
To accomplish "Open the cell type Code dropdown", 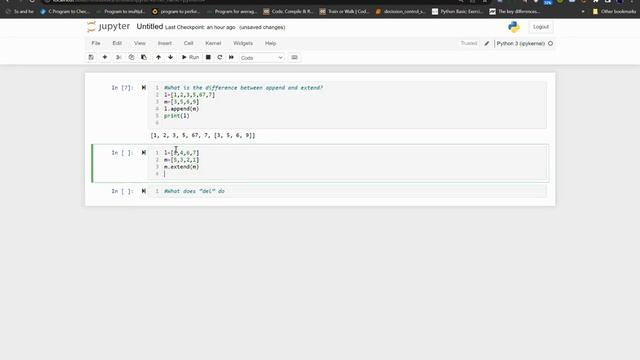I will click(262, 58).
